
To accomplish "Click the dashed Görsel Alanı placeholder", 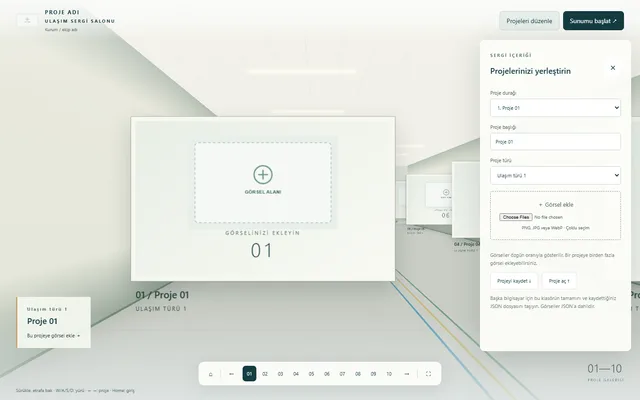I will [263, 182].
